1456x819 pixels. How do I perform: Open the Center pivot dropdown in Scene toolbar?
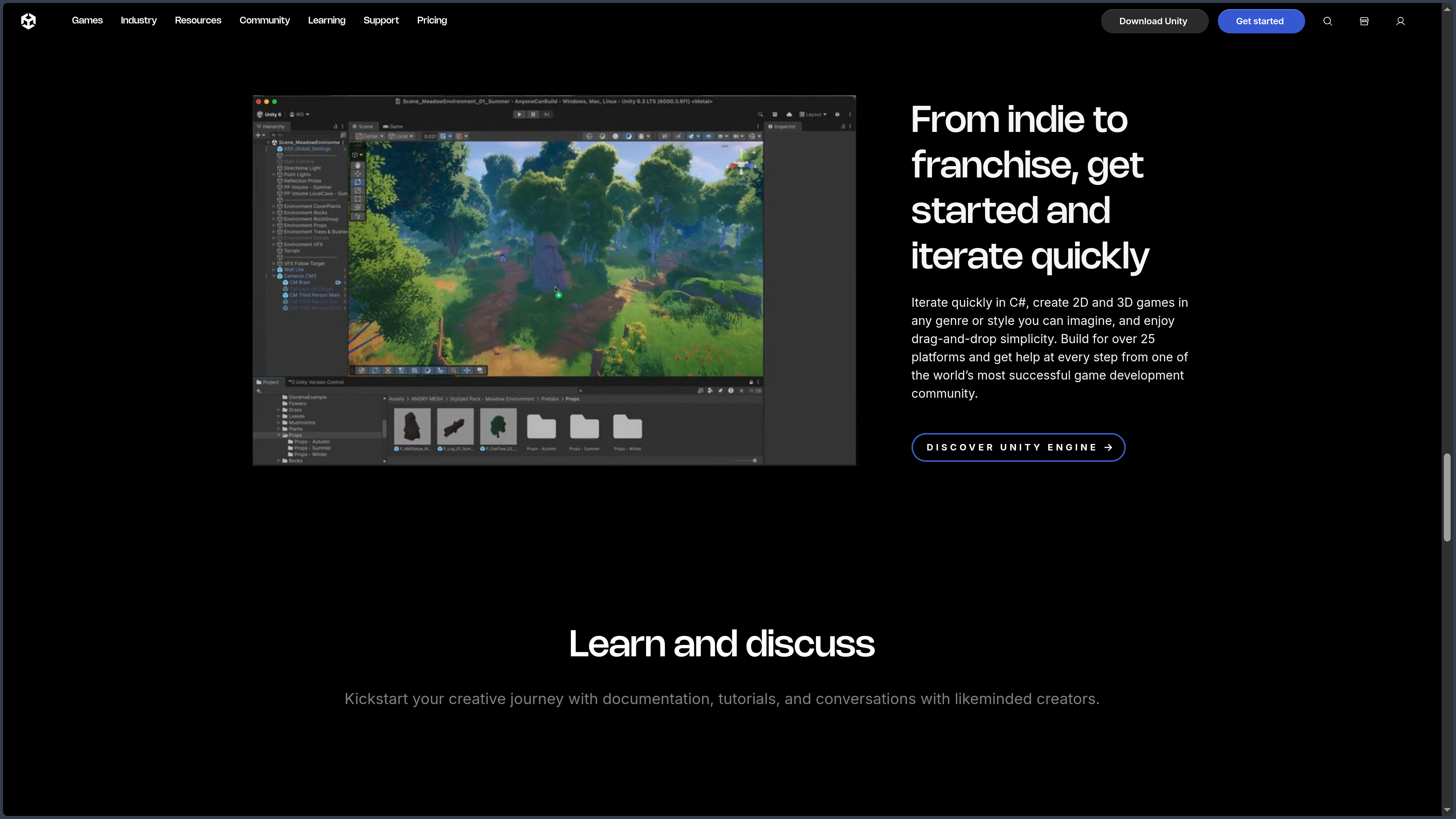point(370,136)
